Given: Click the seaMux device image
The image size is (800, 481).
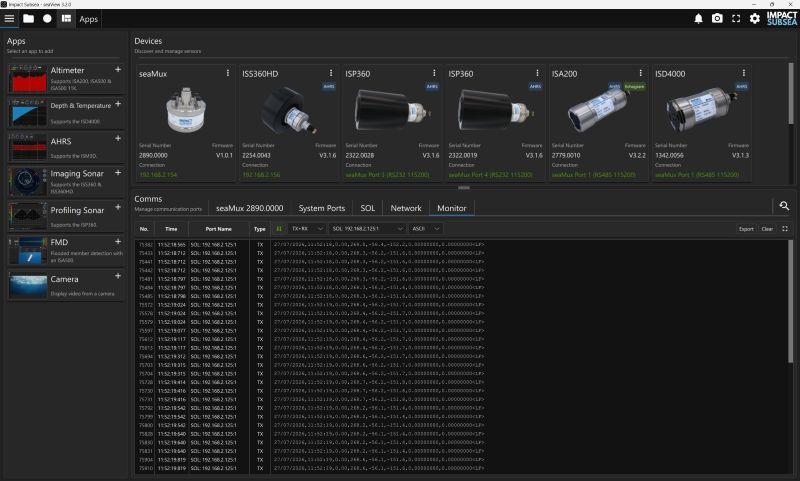Looking at the screenshot, I should [186, 110].
